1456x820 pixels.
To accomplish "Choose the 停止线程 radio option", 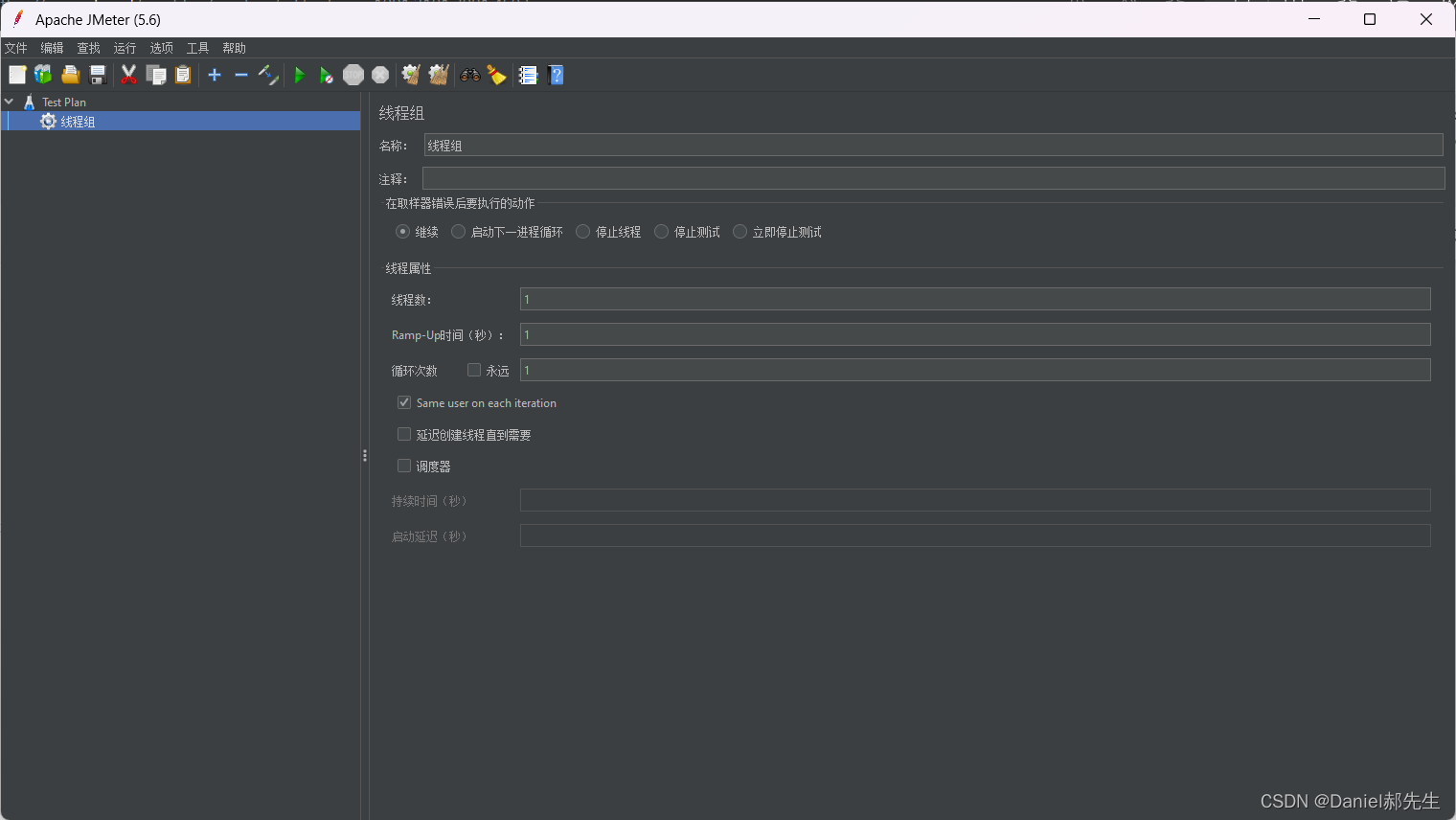I will click(x=582, y=232).
